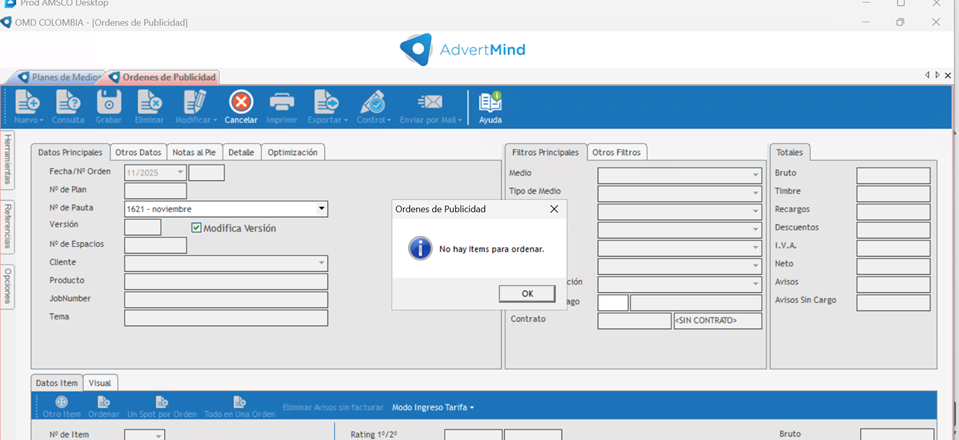Image resolution: width=959 pixels, height=440 pixels.
Task: Close the Ordenes de Publicidad dialog with X
Action: coord(554,209)
